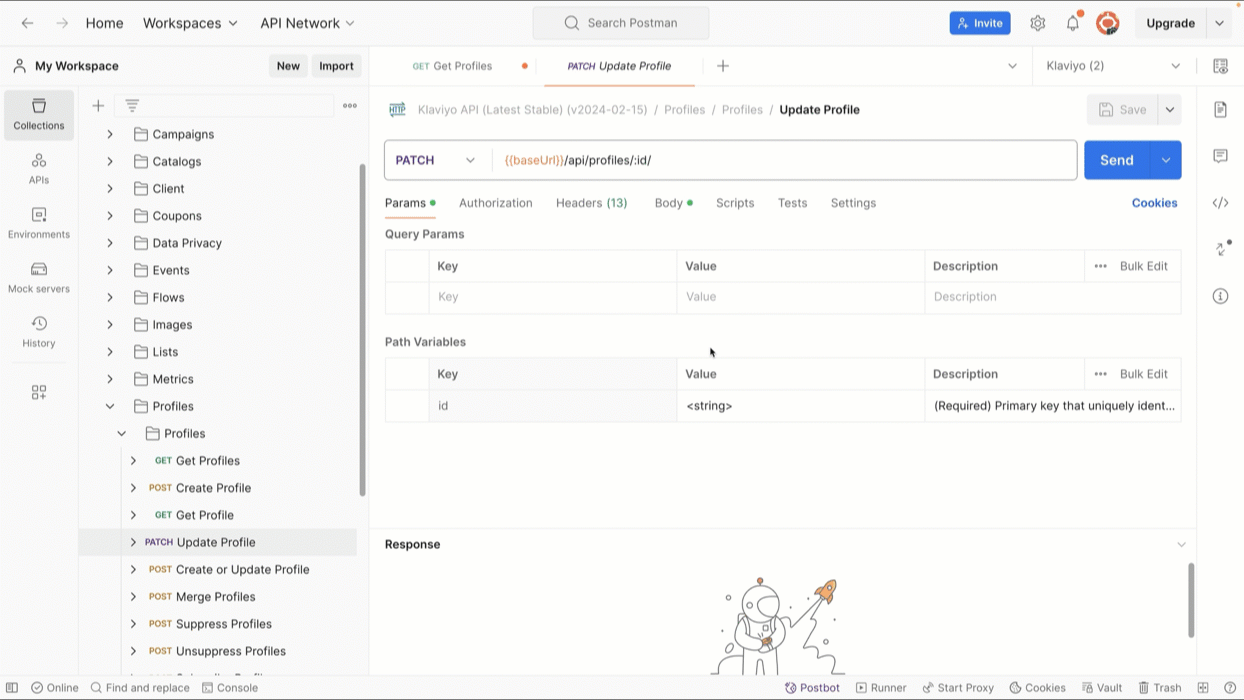Screen dimensions: 1244x700
Task: Open Postbot from the status bar
Action: [x=812, y=688]
